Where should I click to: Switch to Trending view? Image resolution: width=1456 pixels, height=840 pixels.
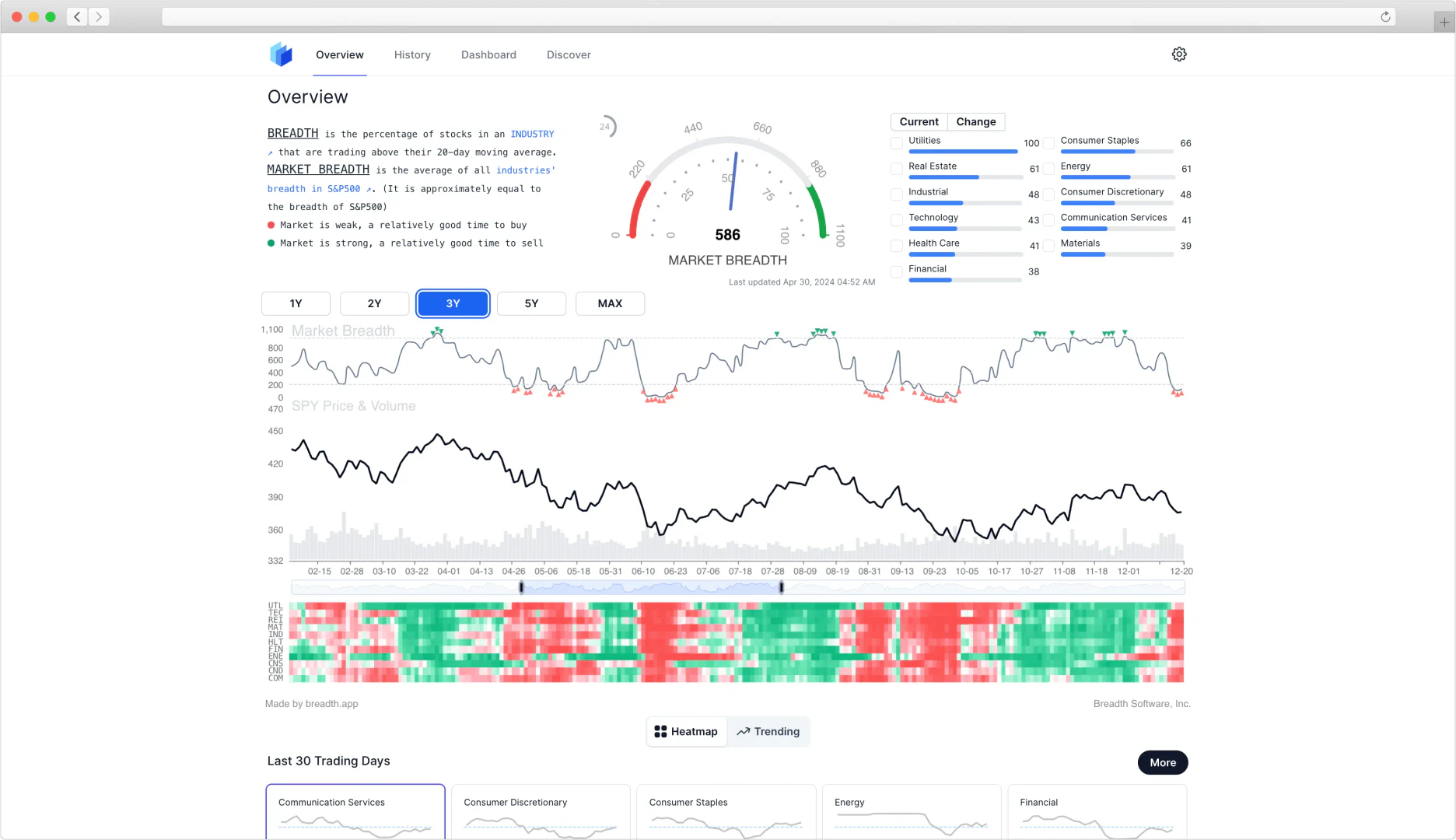click(x=768, y=732)
